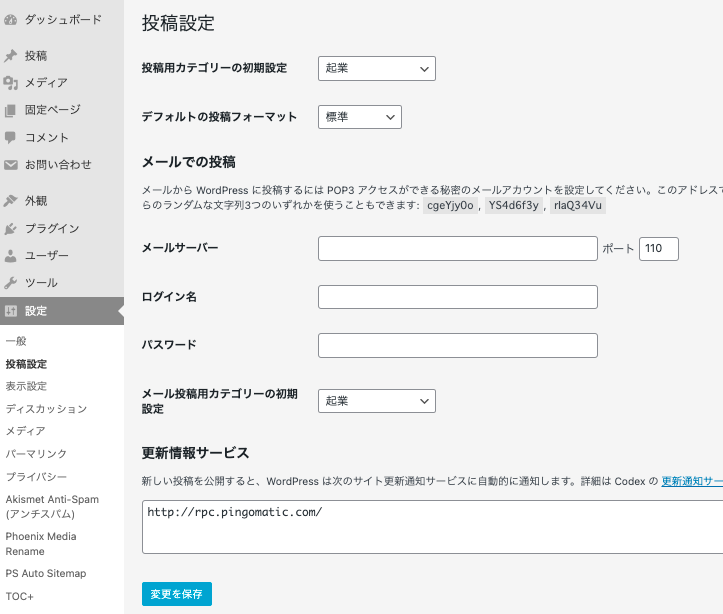Go to パーマリンク settings

36,454
